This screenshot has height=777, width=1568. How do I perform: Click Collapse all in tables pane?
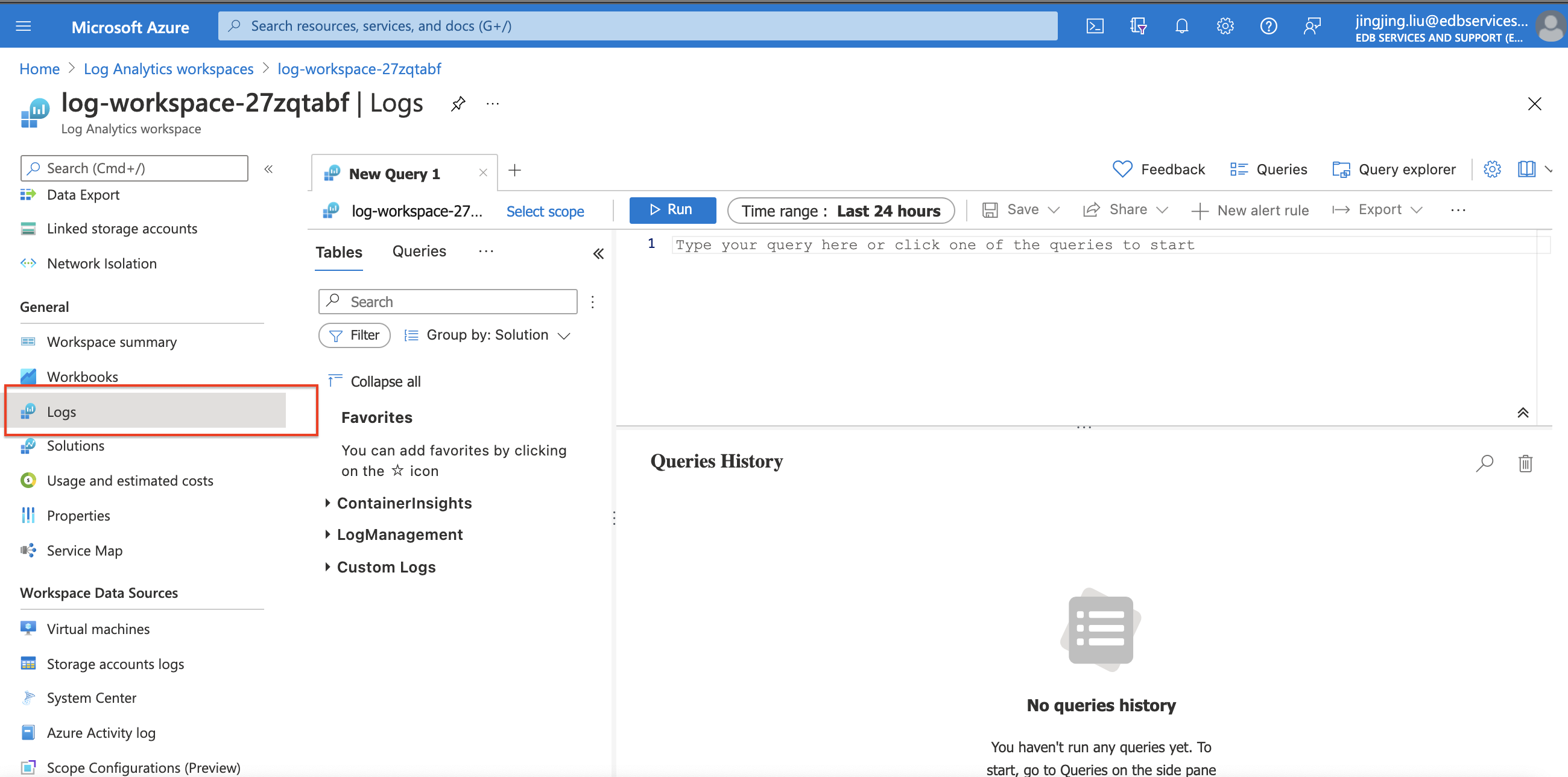[374, 382]
